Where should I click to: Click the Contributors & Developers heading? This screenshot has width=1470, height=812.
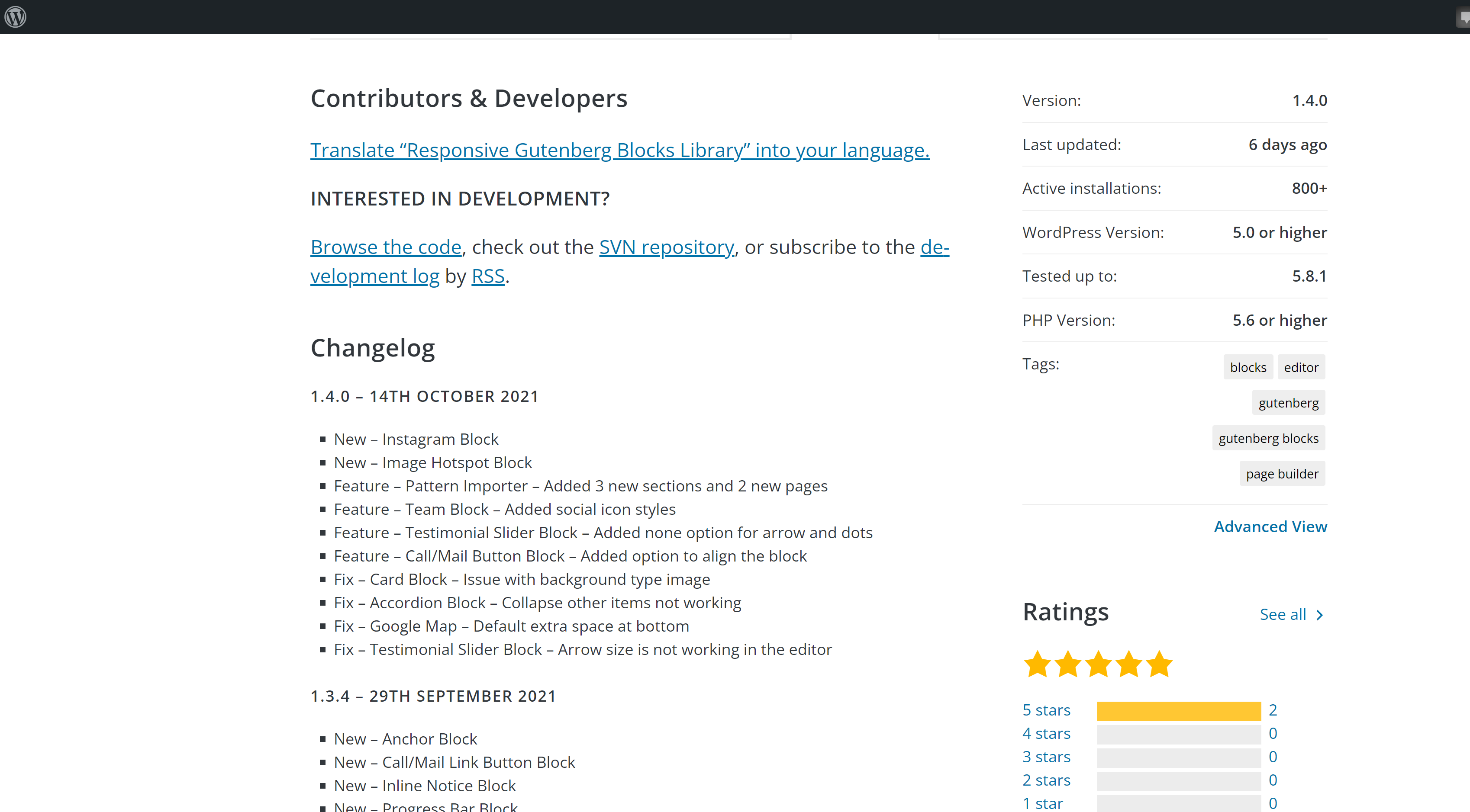(469, 98)
